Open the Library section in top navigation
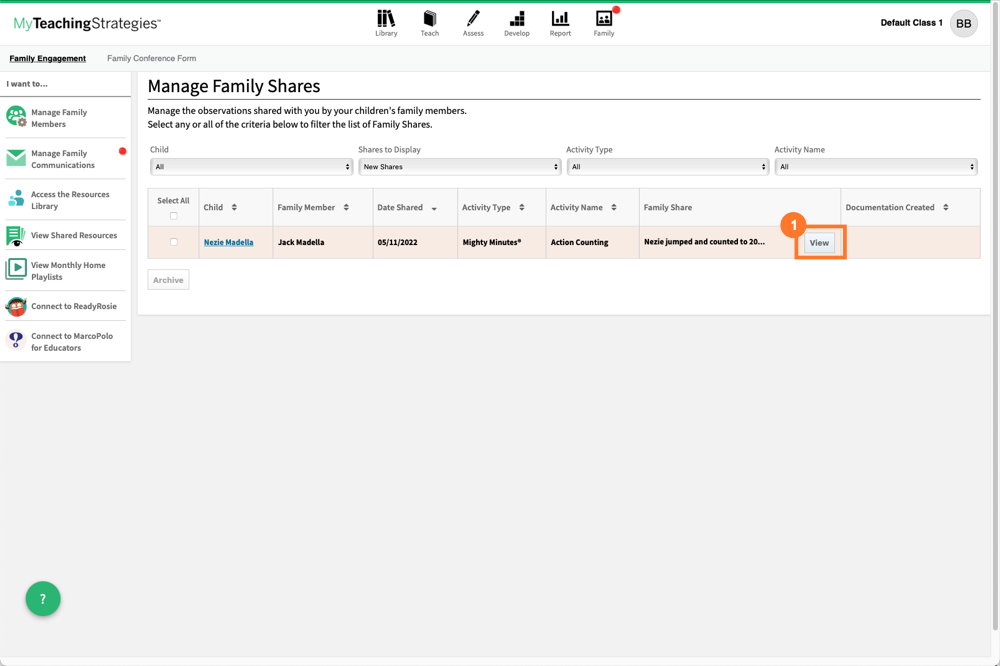 [386, 22]
